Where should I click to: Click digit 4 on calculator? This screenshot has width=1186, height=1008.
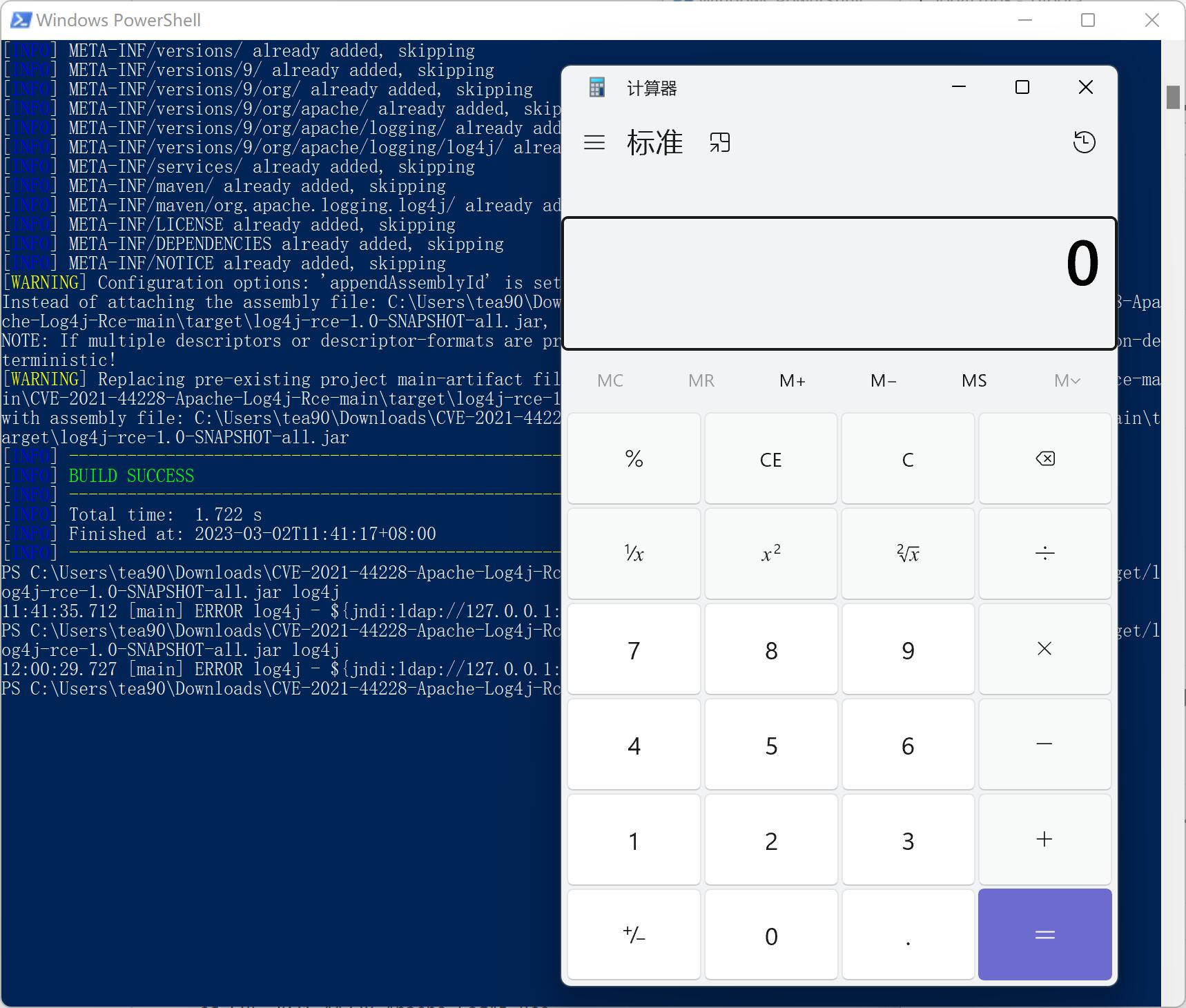coord(634,744)
